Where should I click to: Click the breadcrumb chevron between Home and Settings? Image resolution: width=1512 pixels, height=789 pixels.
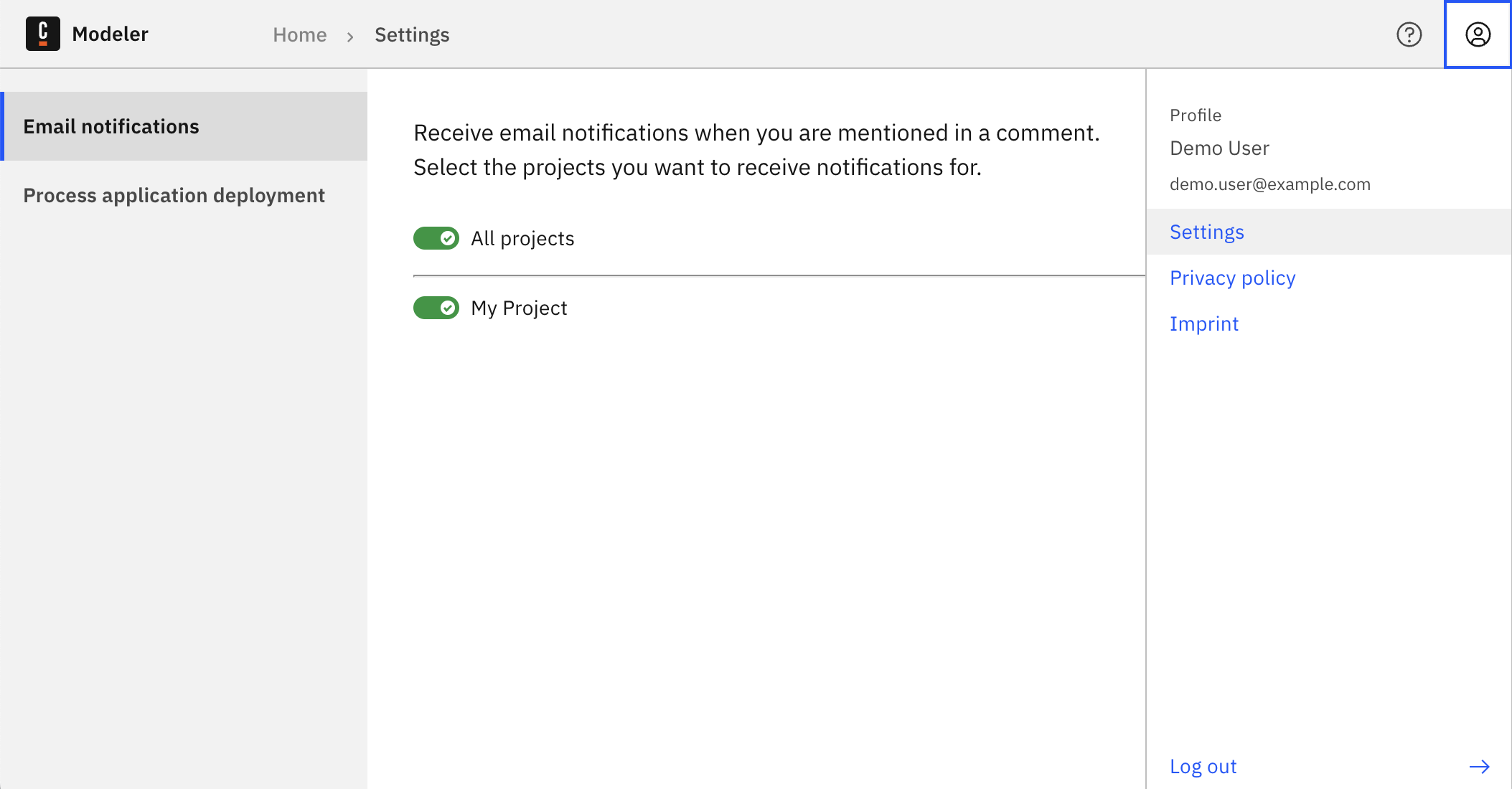[x=350, y=34]
